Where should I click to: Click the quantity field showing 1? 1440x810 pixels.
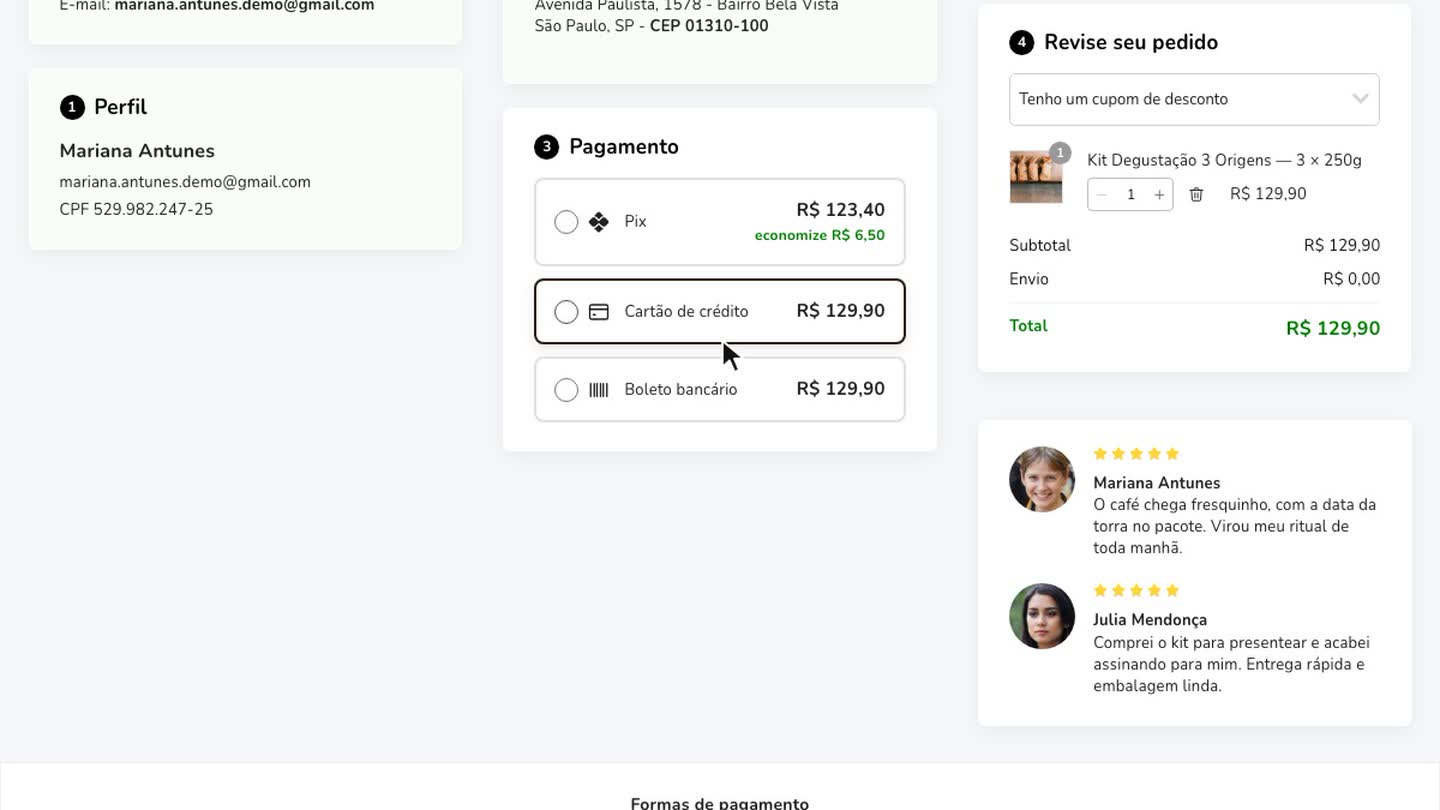(1131, 194)
